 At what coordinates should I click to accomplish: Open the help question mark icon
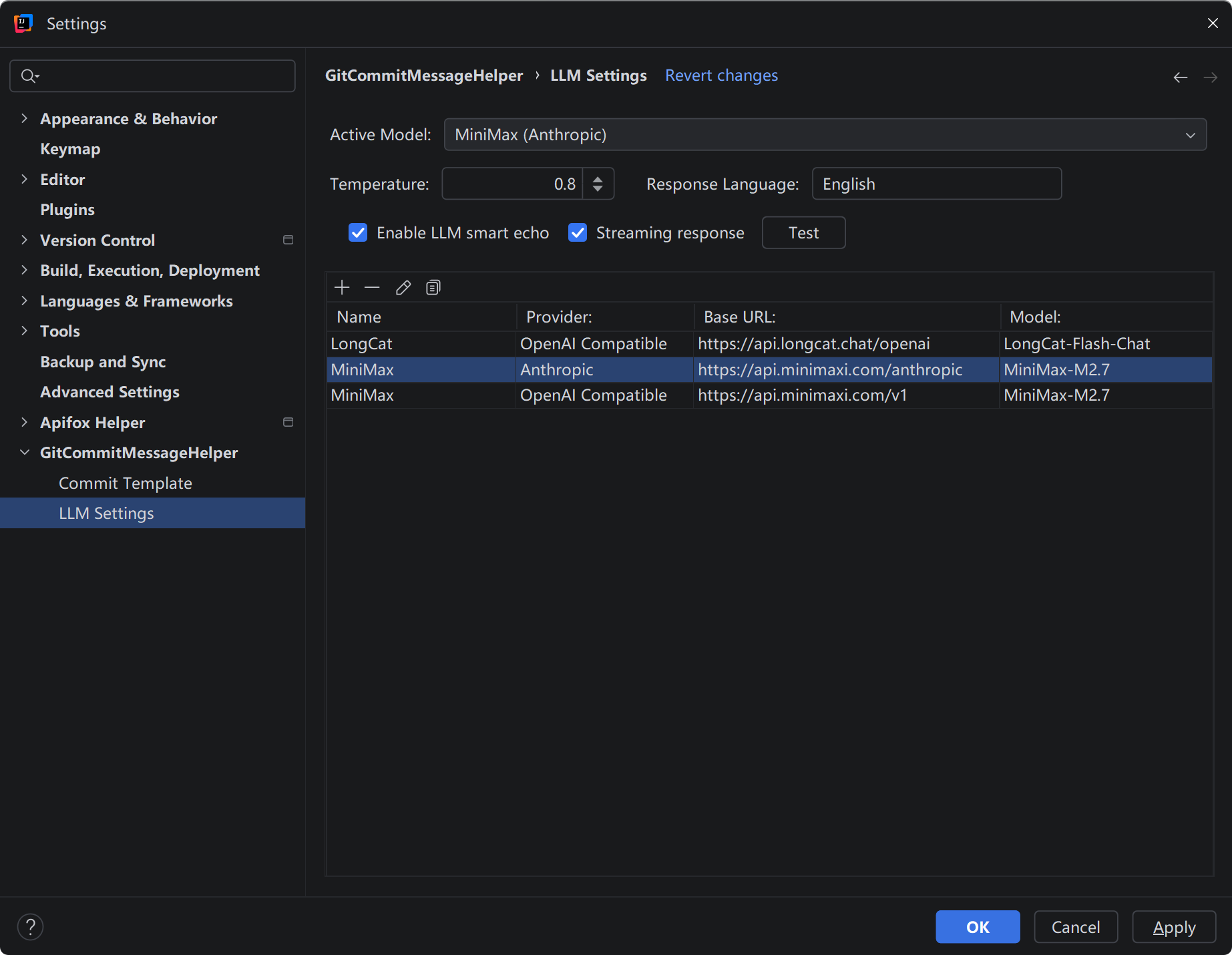pyautogui.click(x=30, y=926)
